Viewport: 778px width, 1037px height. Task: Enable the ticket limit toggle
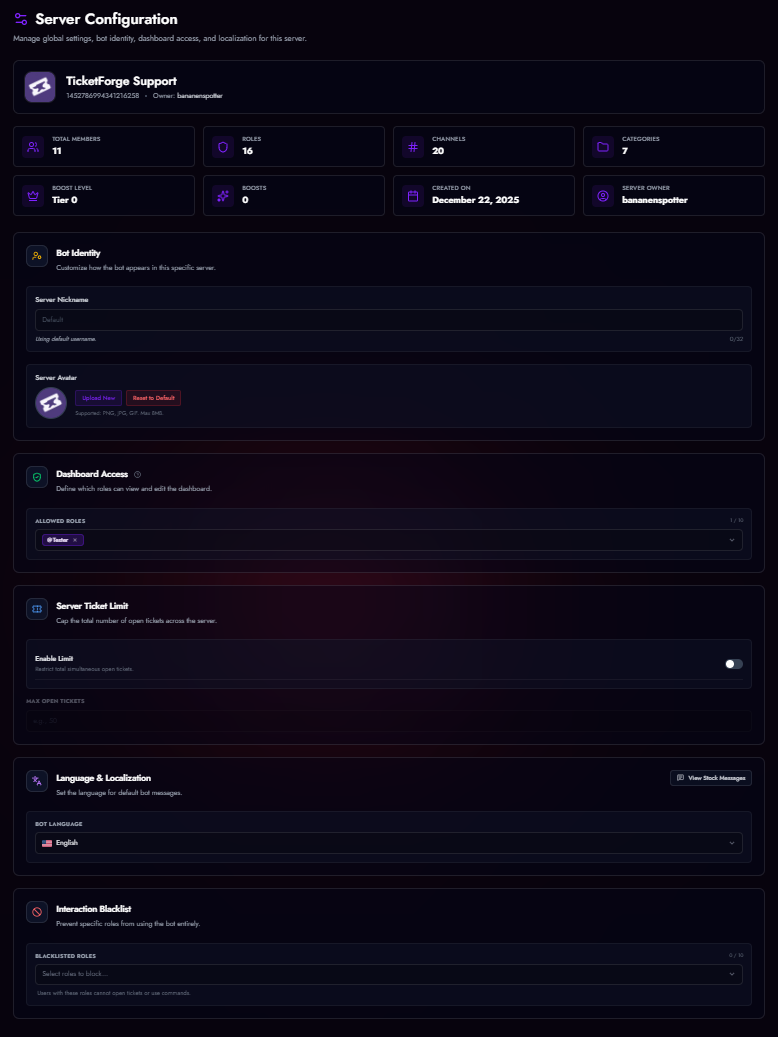coord(733,663)
